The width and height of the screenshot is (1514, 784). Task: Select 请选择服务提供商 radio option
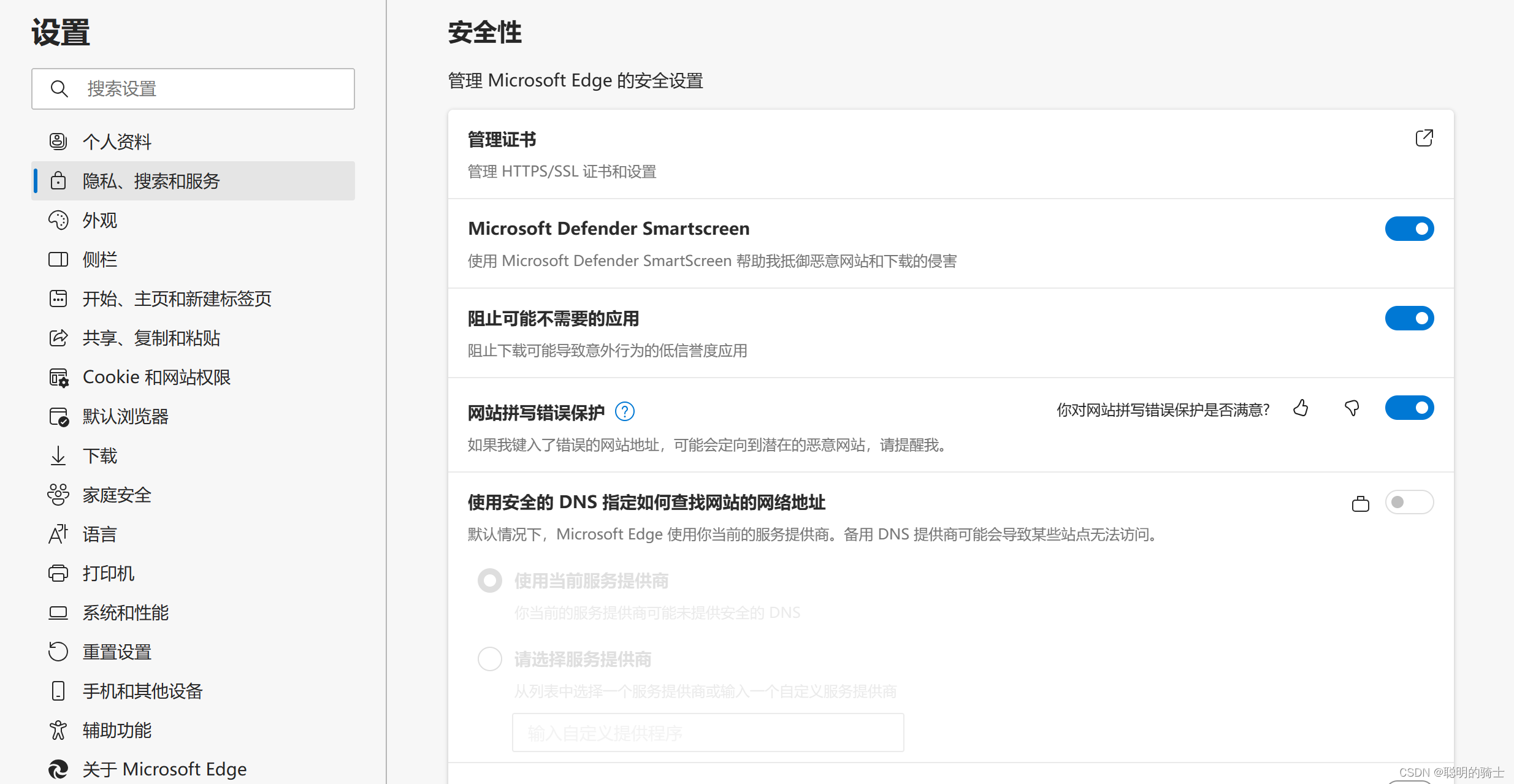[x=489, y=659]
